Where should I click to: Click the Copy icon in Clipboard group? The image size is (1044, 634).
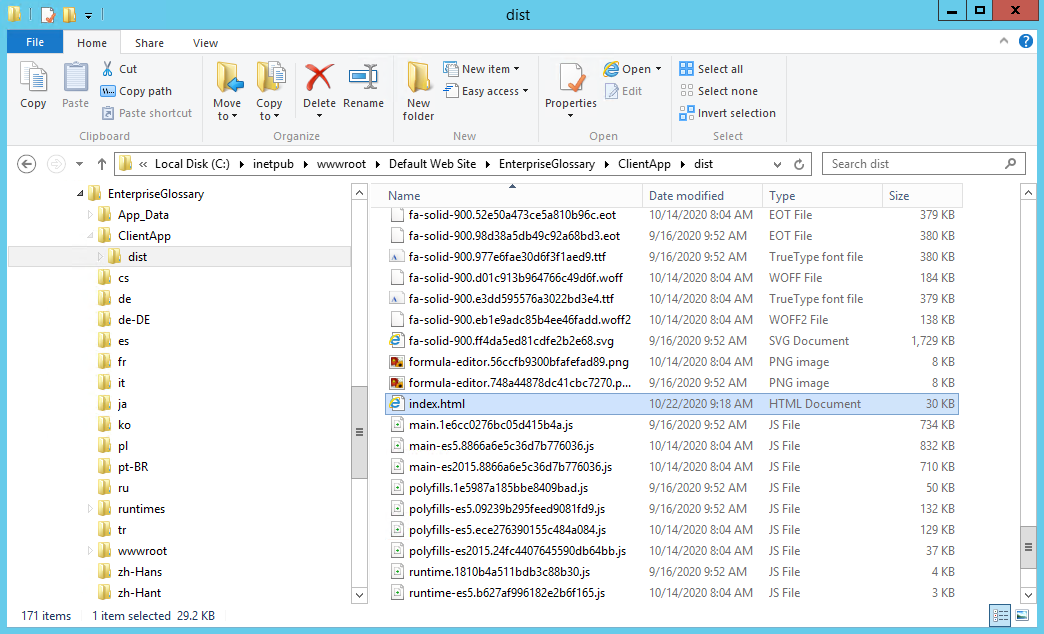click(33, 85)
